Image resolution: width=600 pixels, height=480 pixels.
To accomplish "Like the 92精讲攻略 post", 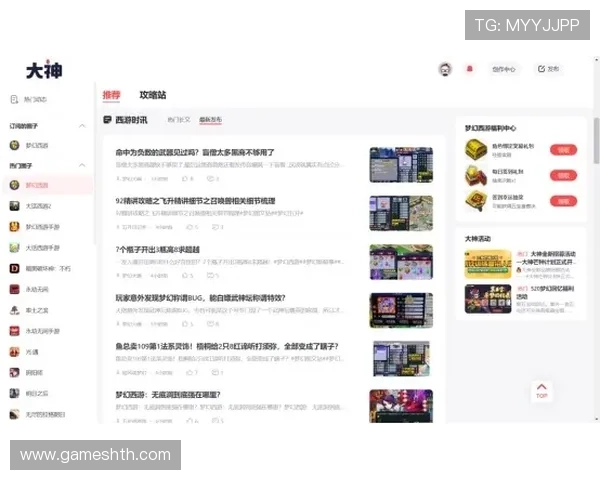I will [x=192, y=227].
